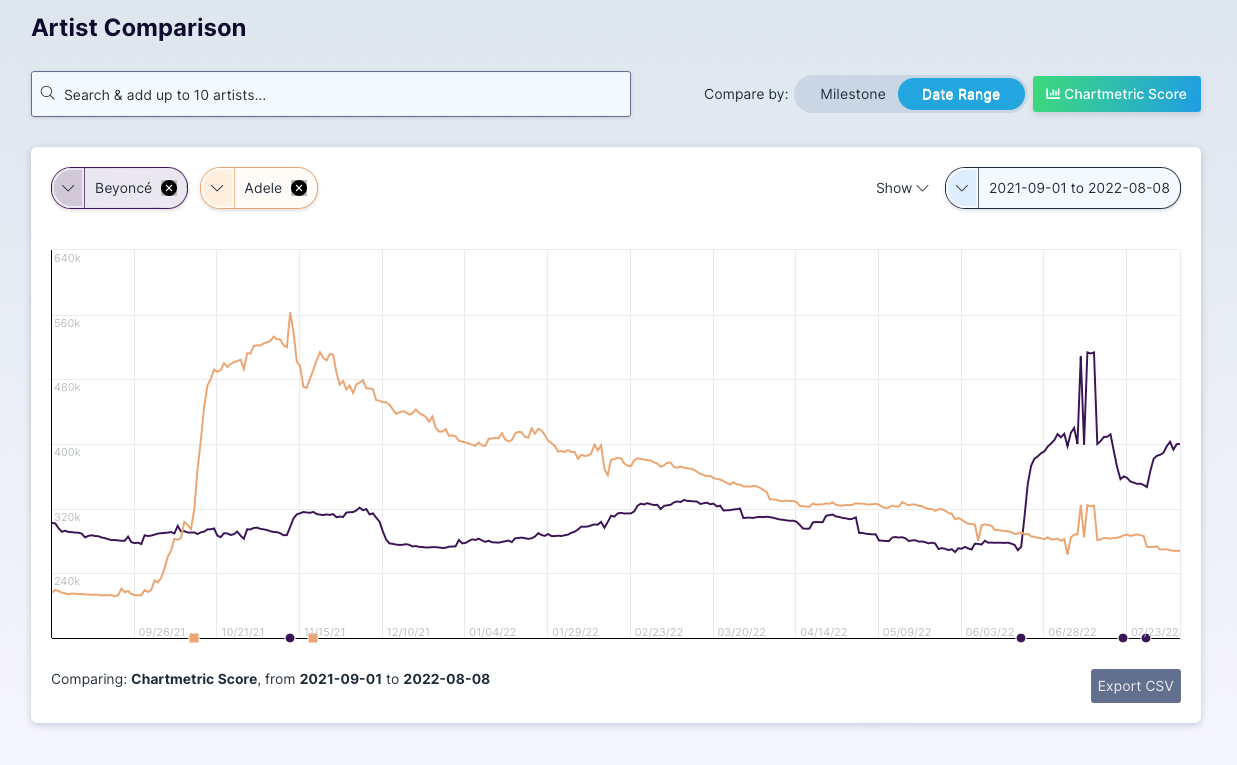Select the Date Range compare option
The image size is (1237, 765).
(x=960, y=94)
